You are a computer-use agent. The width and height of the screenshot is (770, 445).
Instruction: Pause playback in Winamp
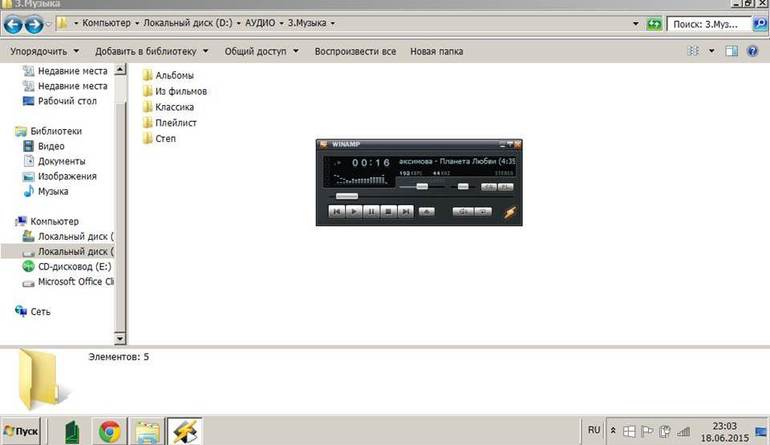(x=371, y=212)
